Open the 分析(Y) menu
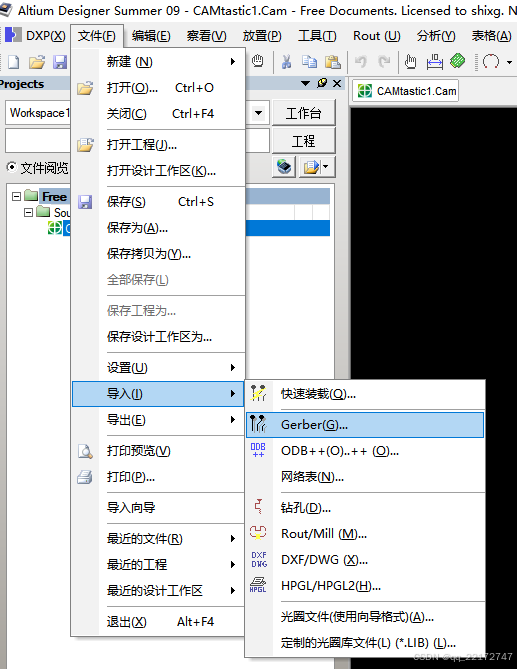517x669 pixels. [x=436, y=36]
